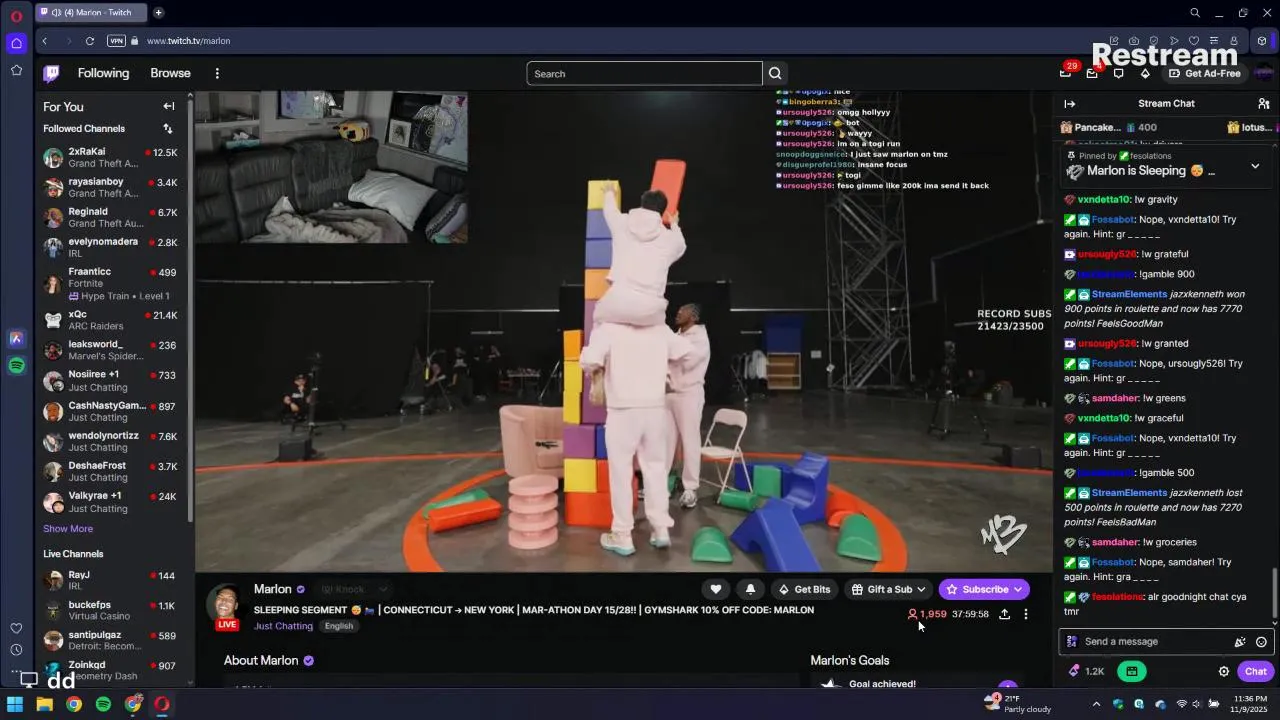
Task: Expand Show More followed channels
Action: [x=68, y=529]
